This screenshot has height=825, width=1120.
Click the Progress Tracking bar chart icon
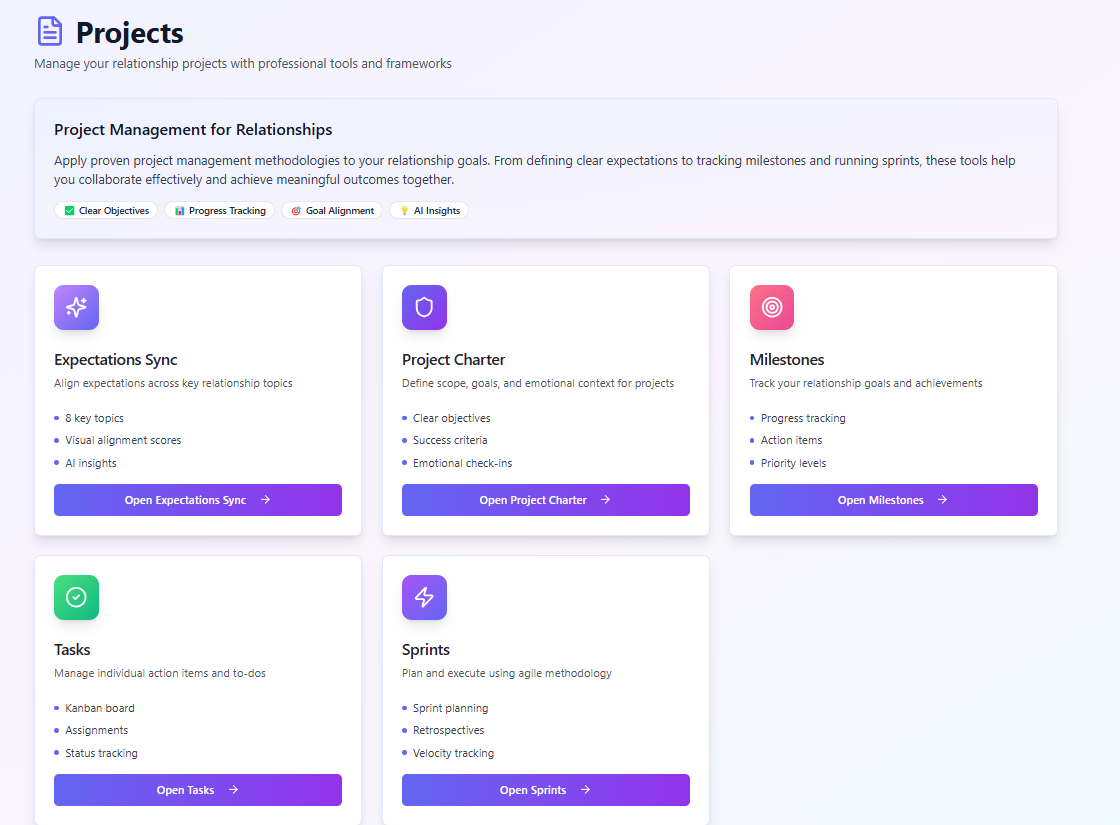coord(180,210)
